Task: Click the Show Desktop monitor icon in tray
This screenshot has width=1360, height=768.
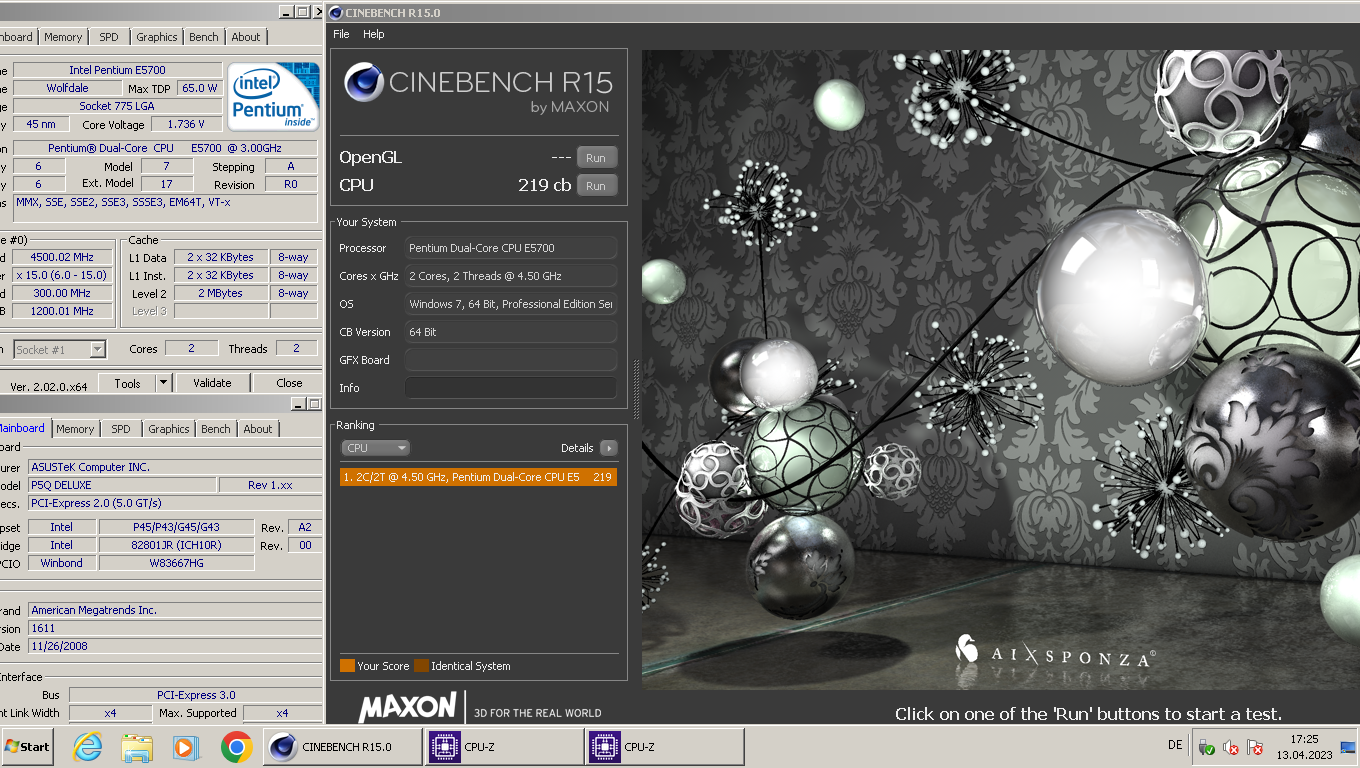Action: 1347,747
